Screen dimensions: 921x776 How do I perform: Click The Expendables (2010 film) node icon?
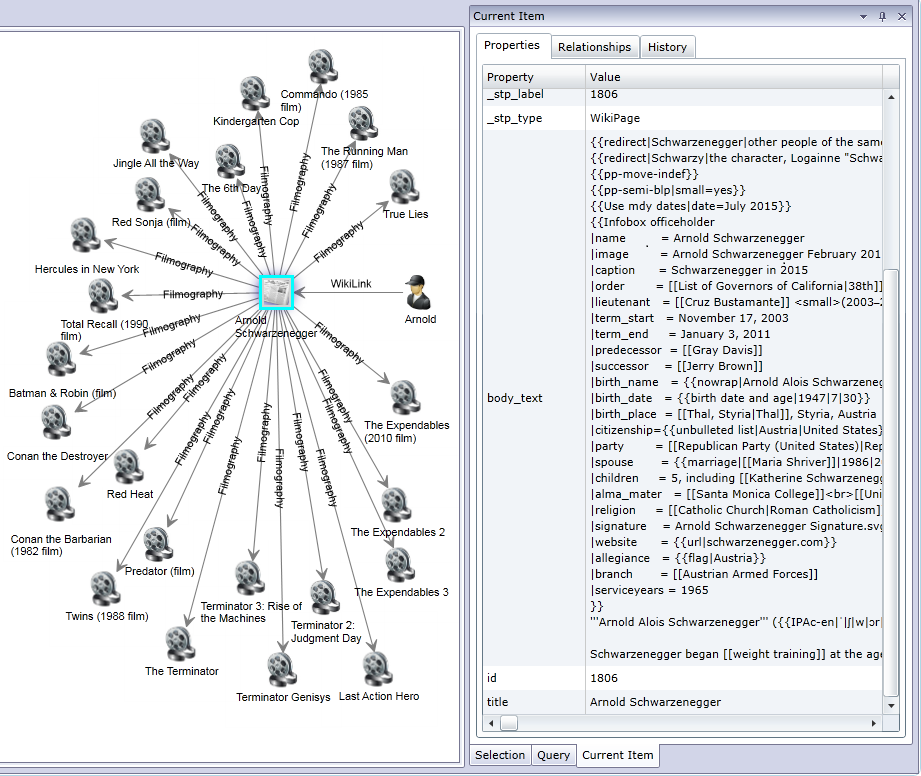405,398
